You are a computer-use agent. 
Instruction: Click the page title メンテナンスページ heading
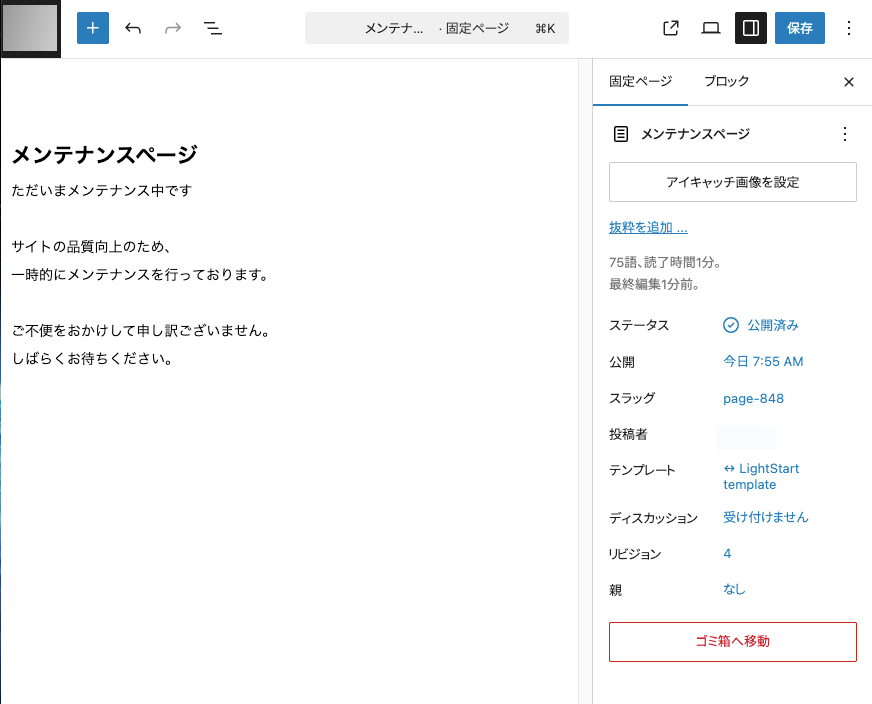(105, 154)
